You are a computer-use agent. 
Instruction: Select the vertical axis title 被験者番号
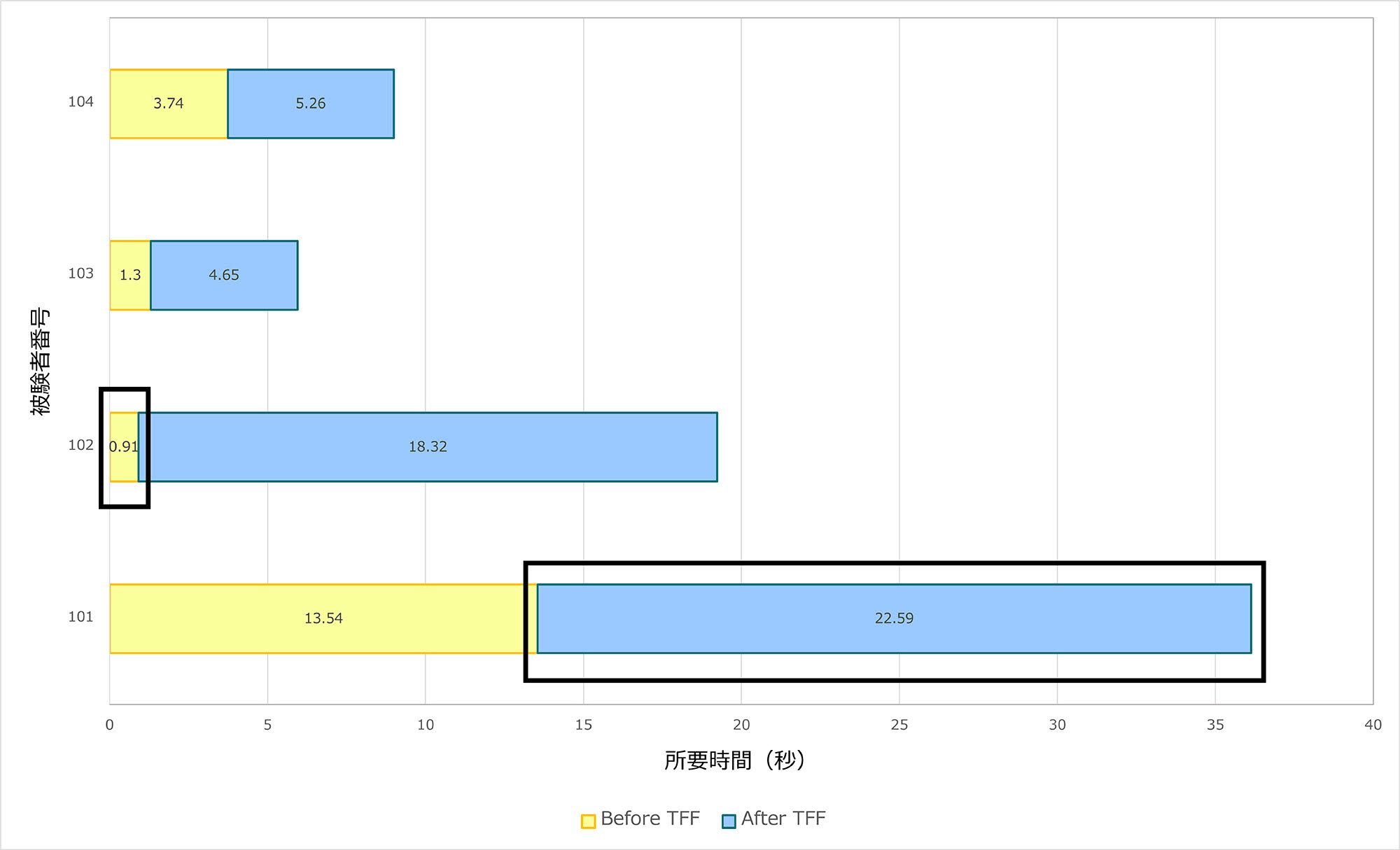tap(40, 361)
